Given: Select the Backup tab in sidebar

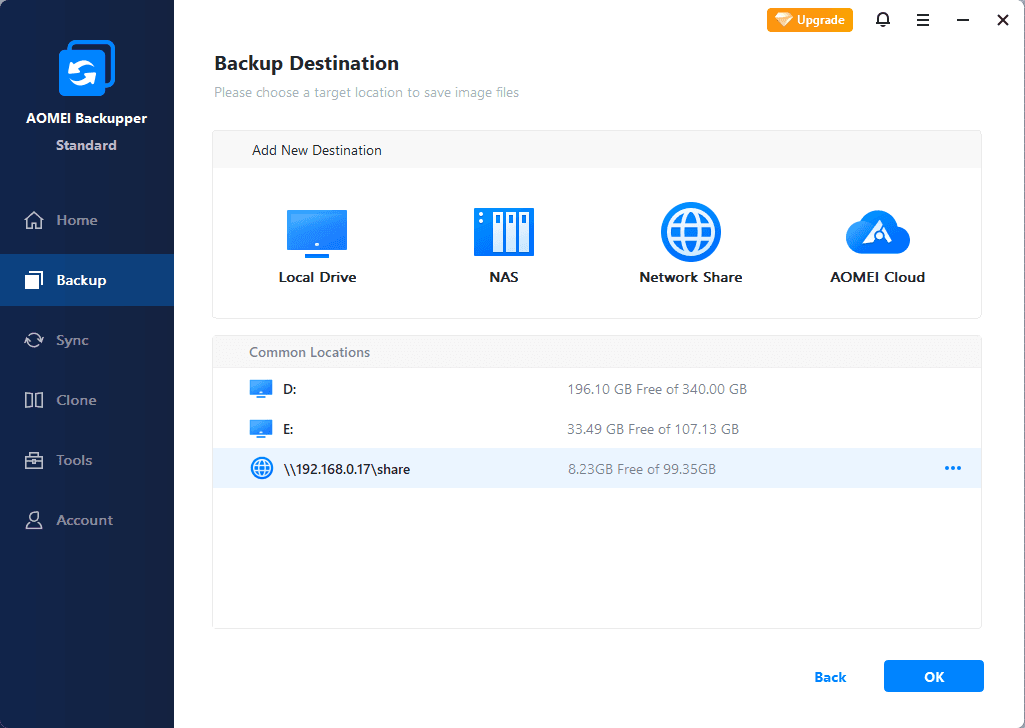Looking at the screenshot, I should tap(81, 280).
